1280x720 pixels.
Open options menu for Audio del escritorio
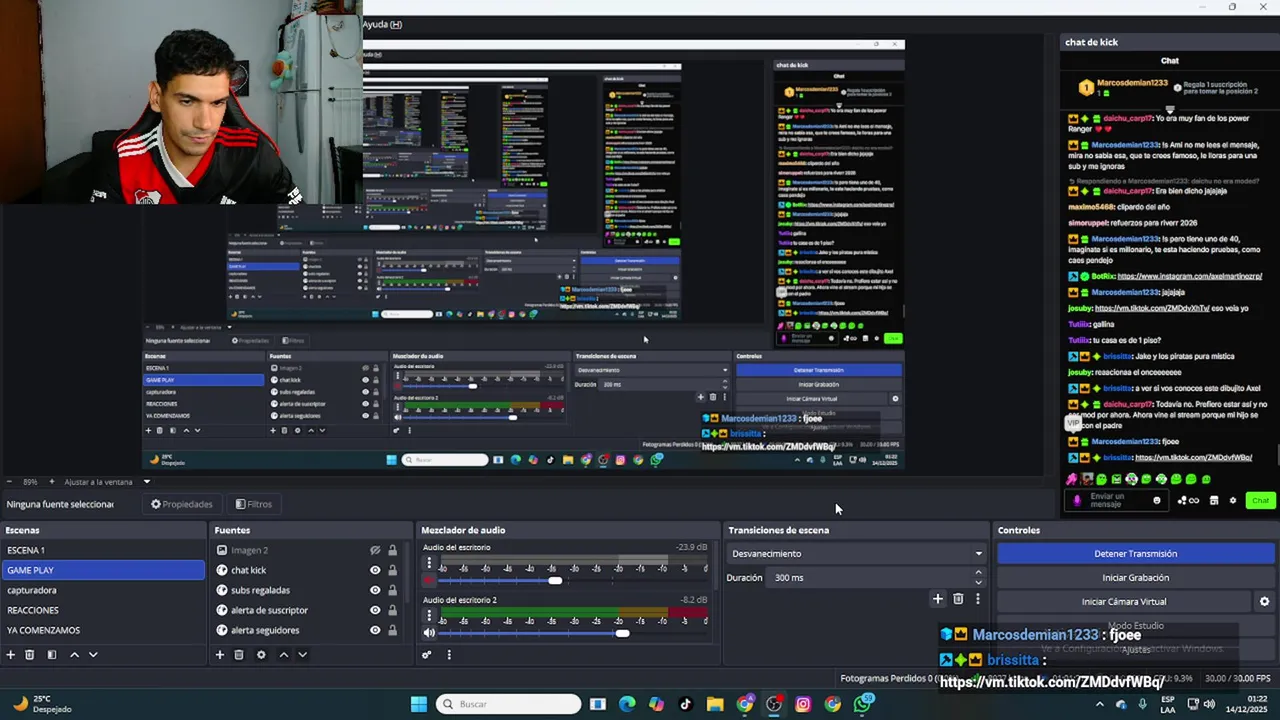(429, 564)
